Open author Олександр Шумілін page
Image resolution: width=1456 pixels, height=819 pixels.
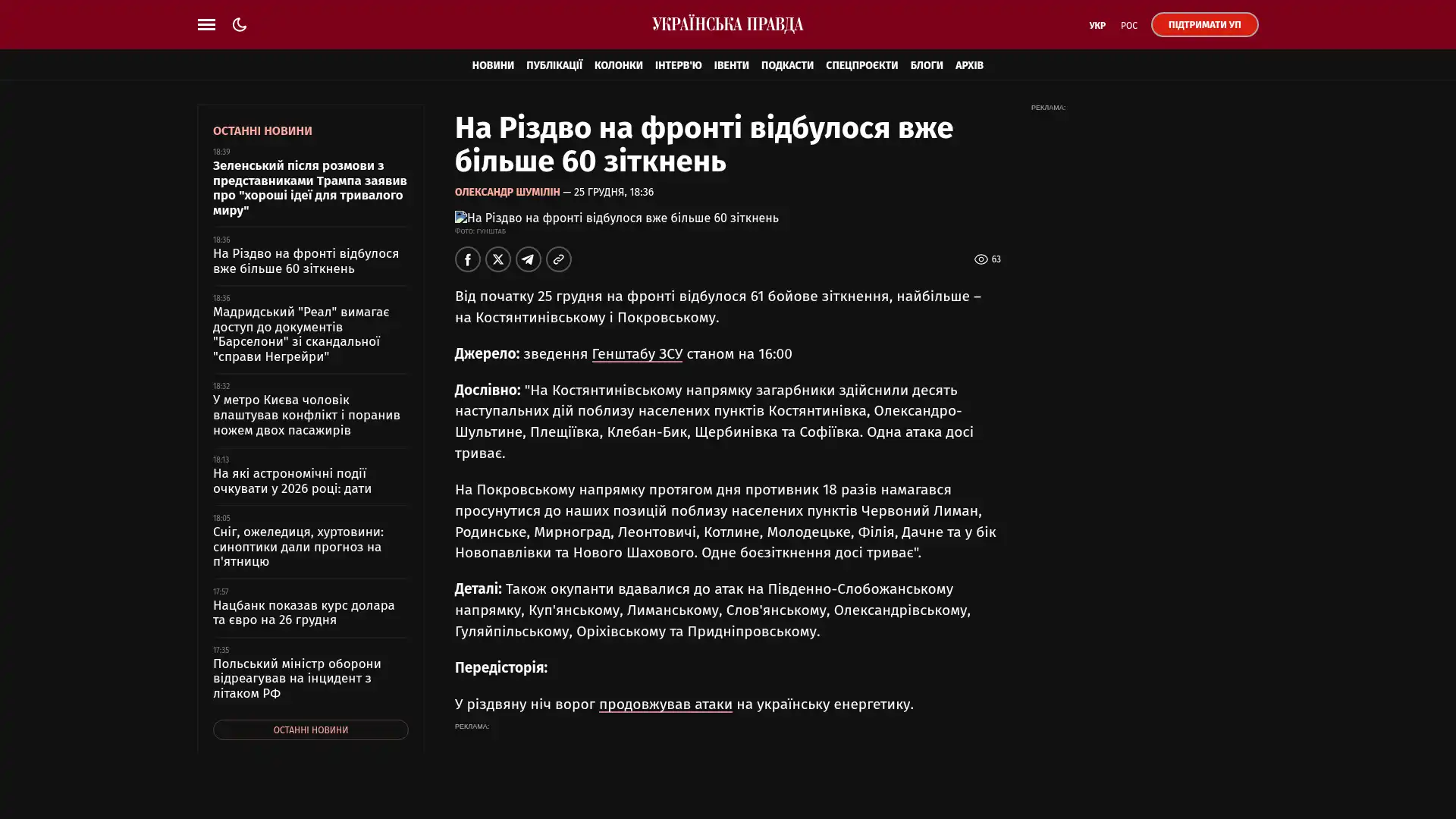pos(507,192)
